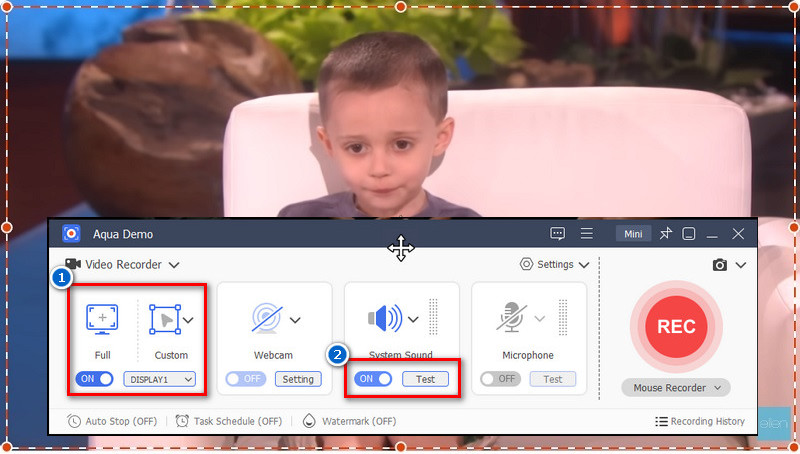Open the hamburger menu in title bar
The width and height of the screenshot is (800, 454).
[587, 234]
